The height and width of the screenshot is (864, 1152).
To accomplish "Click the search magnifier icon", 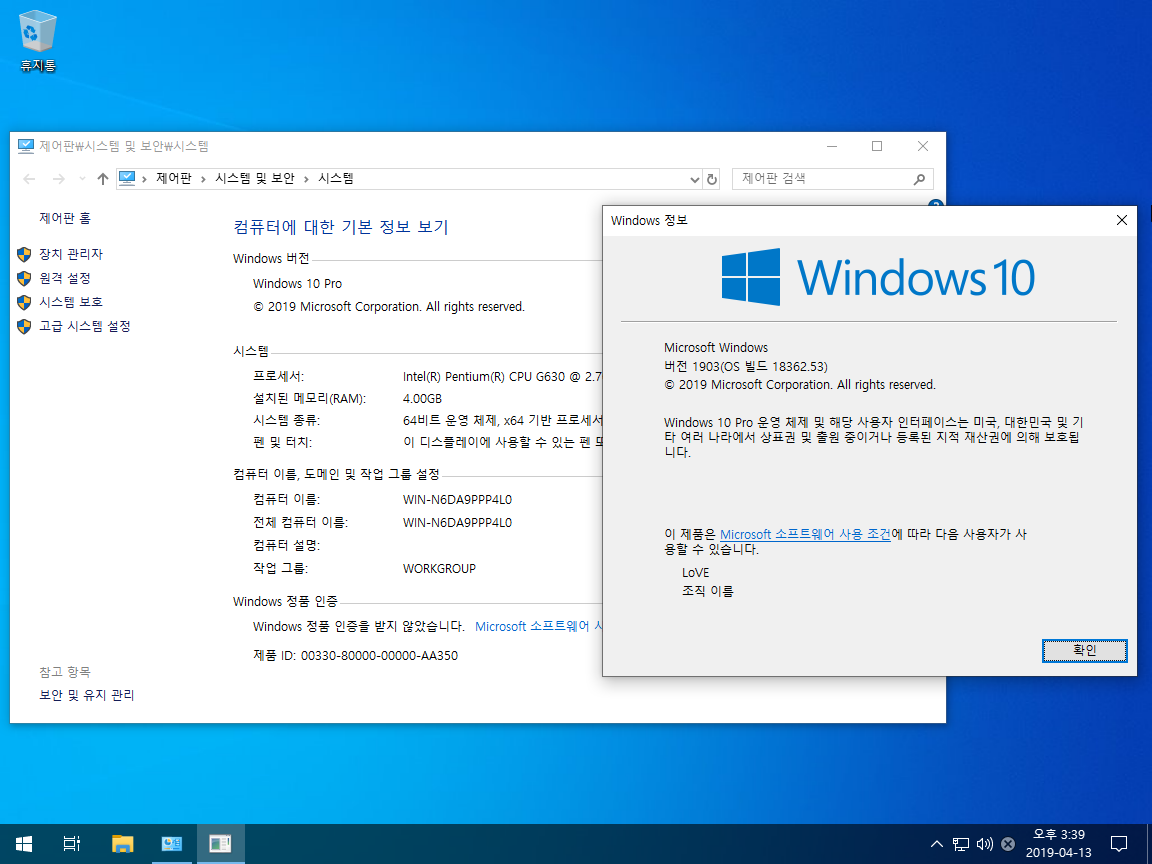I will coord(919,179).
